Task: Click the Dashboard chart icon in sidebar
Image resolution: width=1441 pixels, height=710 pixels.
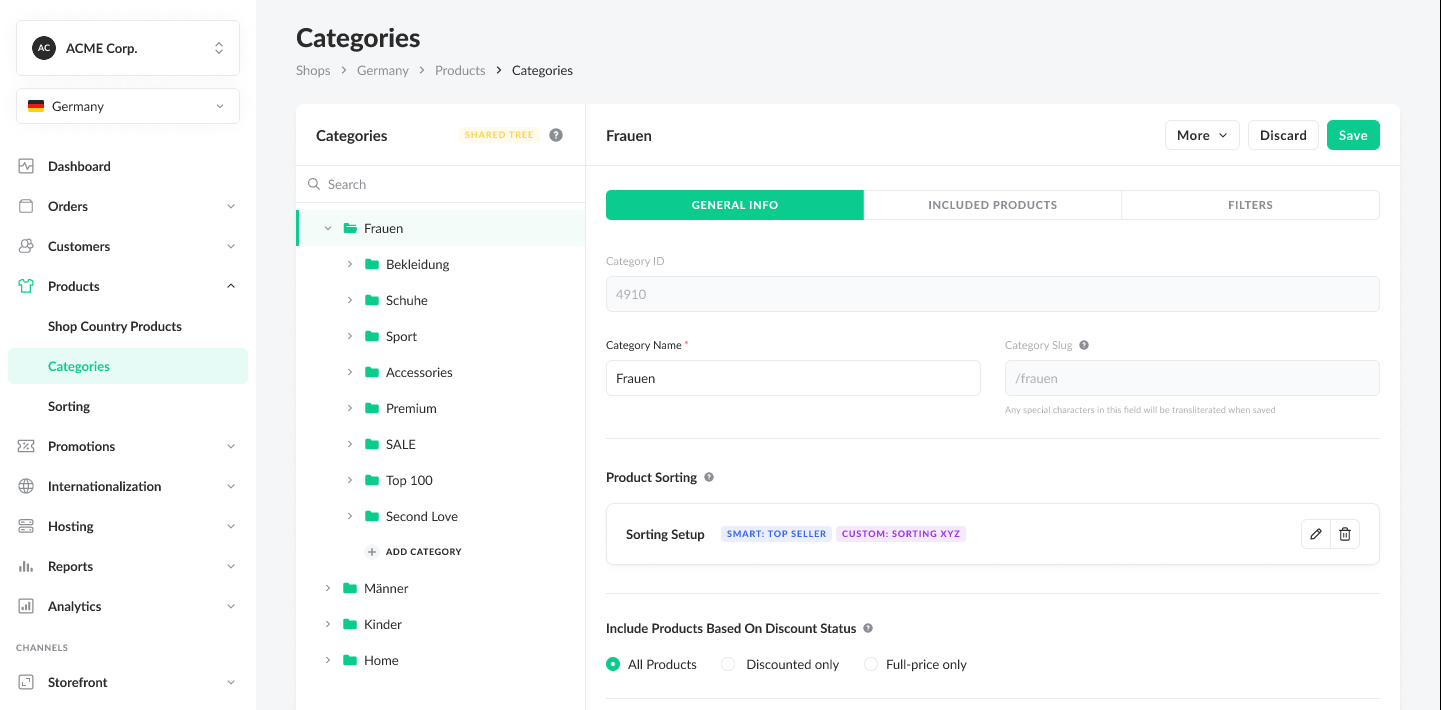Action: 27,166
